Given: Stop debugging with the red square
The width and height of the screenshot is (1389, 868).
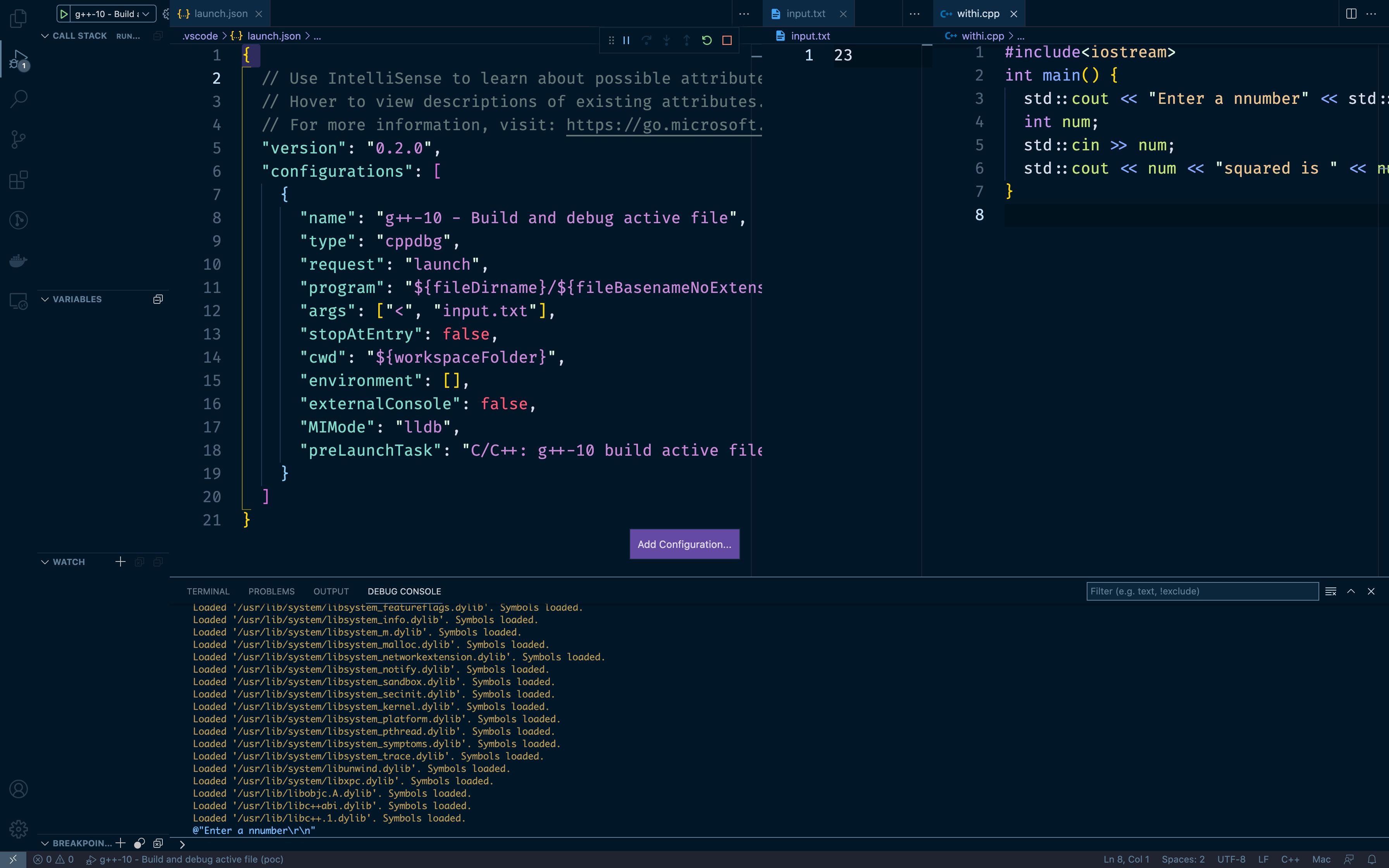Looking at the screenshot, I should (727, 40).
